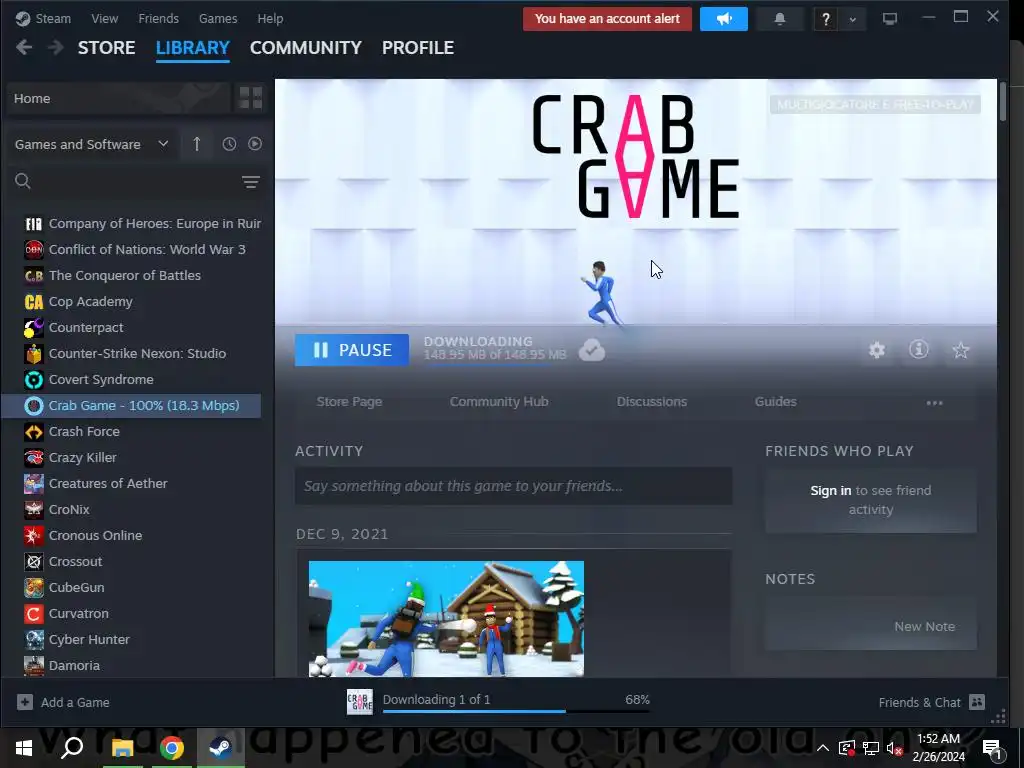Open the Games menu
Screen dimensions: 1024x768
click(x=218, y=18)
